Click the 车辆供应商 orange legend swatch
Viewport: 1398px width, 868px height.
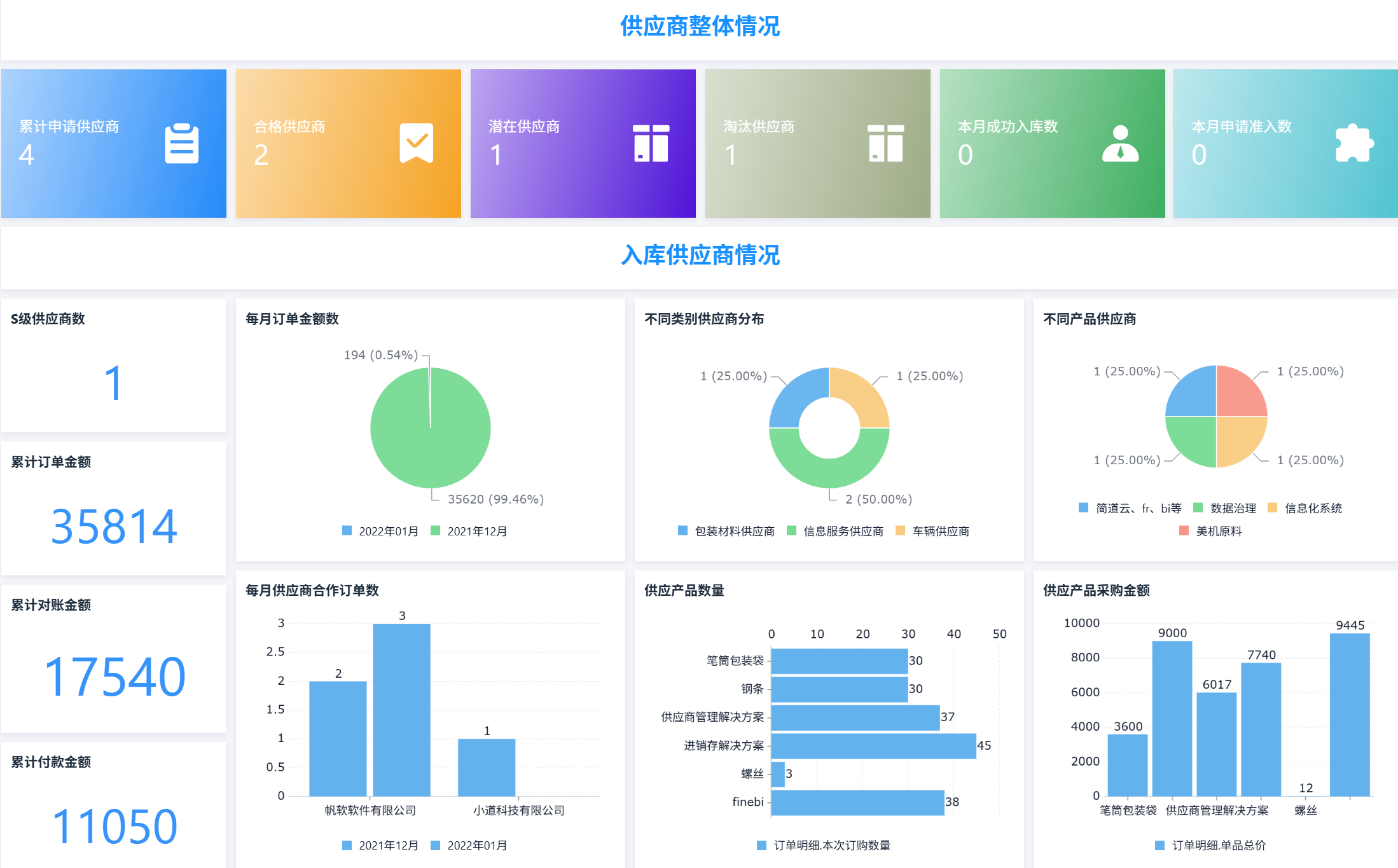(x=900, y=530)
